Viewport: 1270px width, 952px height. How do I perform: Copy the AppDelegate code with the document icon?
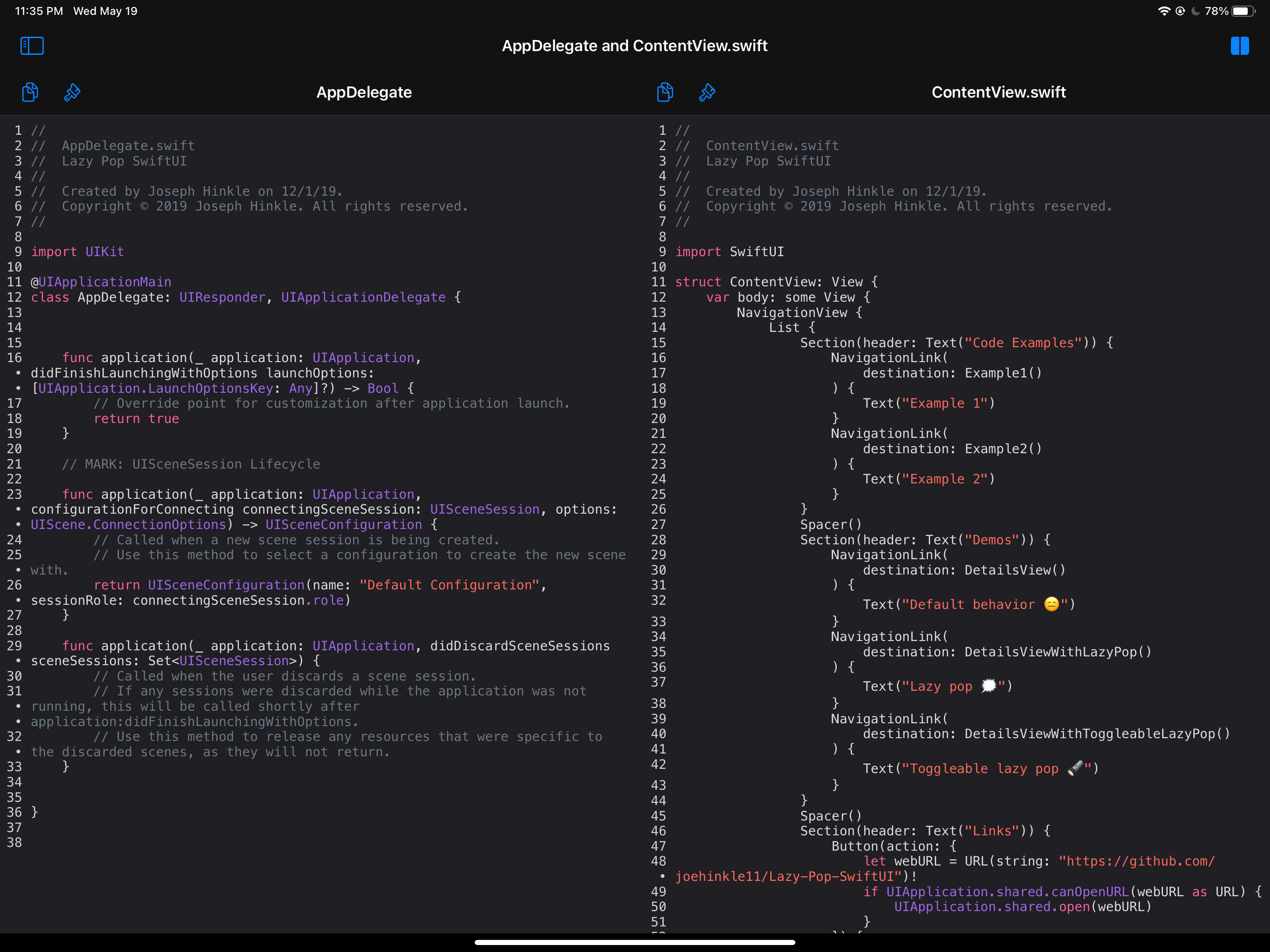coord(30,92)
